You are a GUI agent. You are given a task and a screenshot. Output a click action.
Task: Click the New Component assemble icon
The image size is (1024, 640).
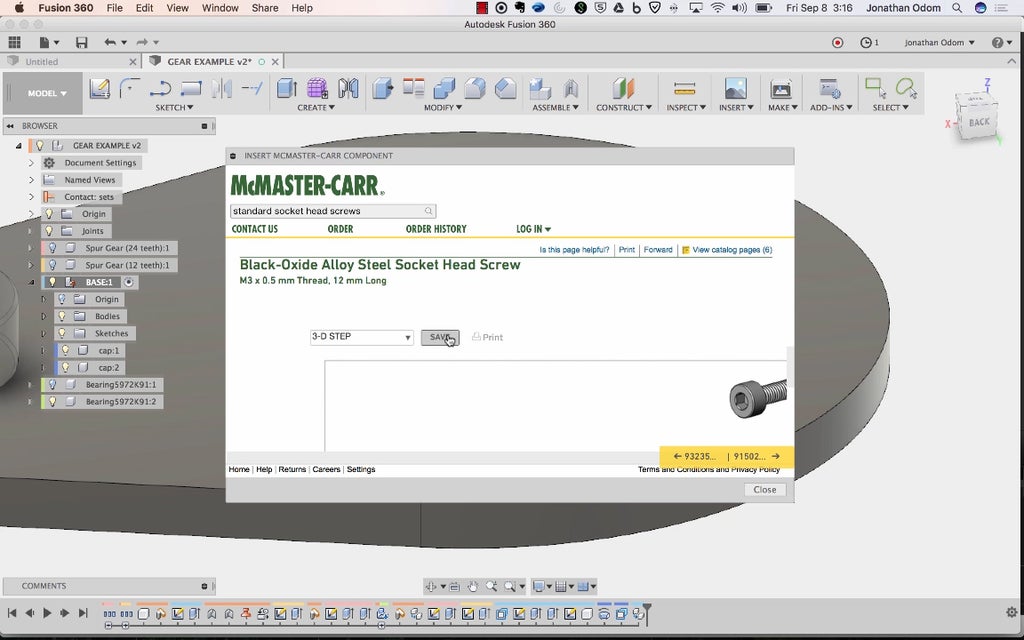tap(540, 88)
